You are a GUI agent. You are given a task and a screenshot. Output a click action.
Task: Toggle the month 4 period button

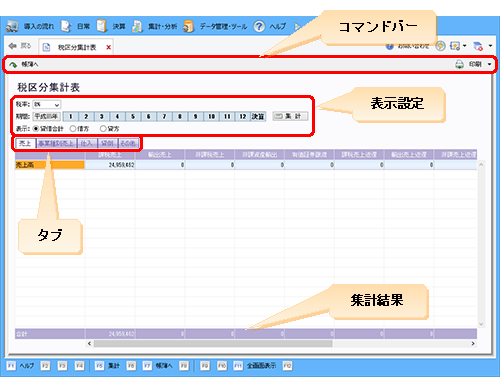point(117,116)
